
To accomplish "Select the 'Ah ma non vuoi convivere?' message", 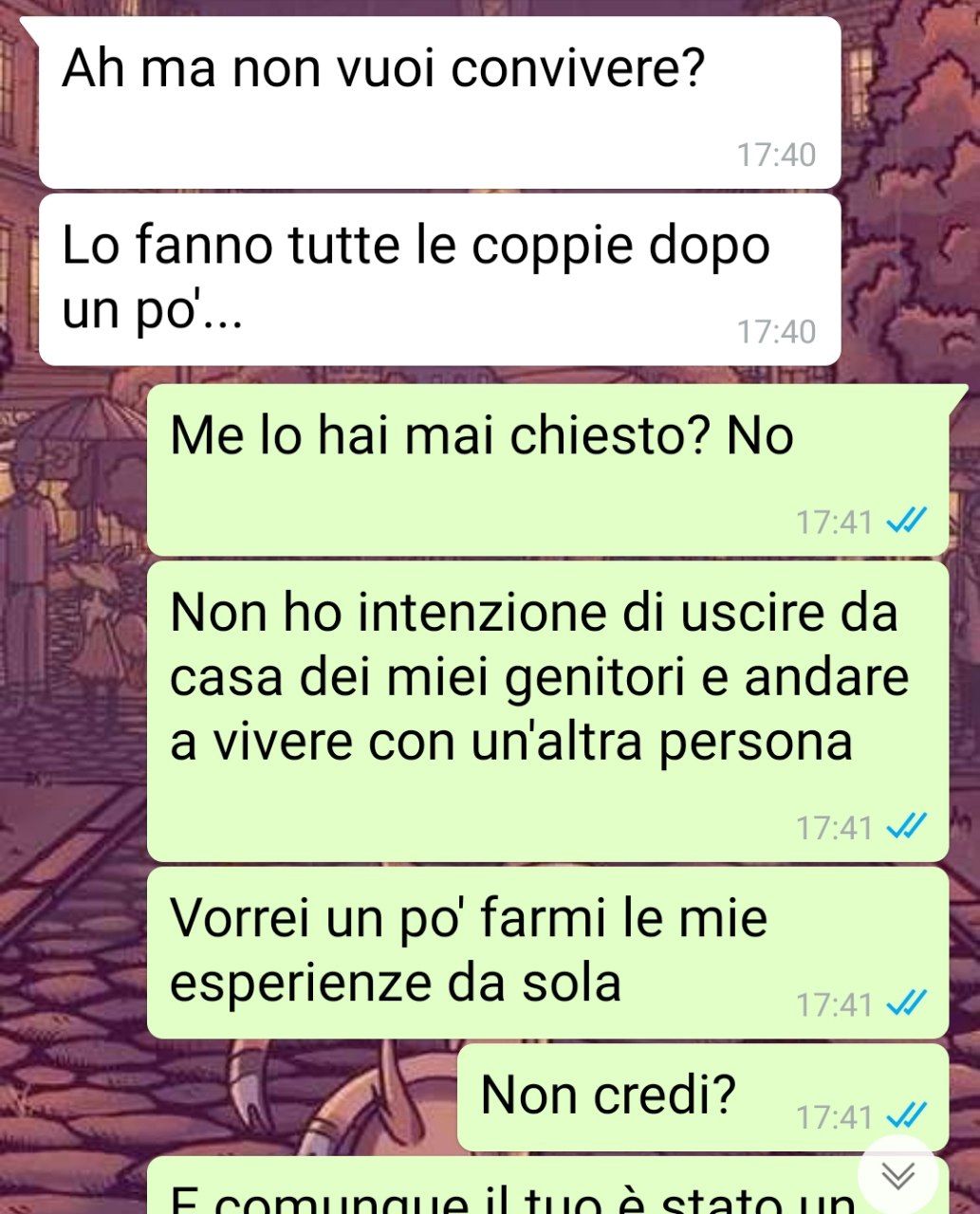I will [439, 102].
